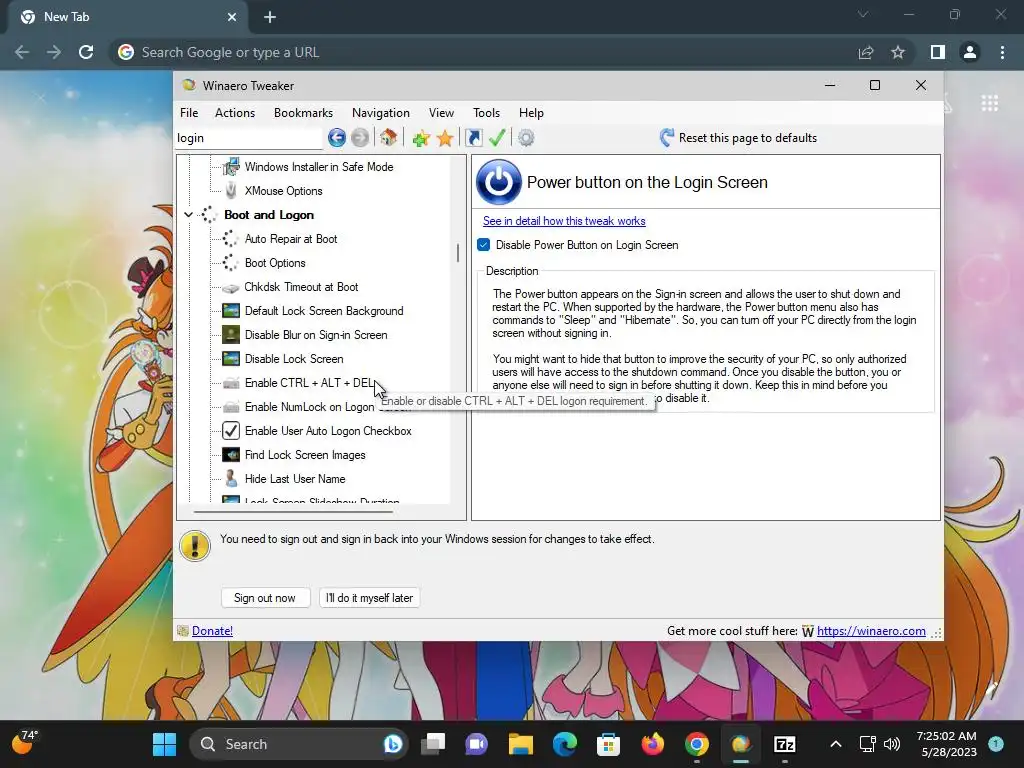
Task: Collapse the Boot and Logon tree section
Action: [188, 215]
